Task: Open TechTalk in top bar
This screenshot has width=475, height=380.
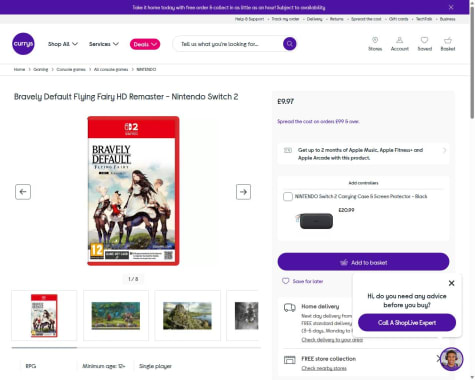Action: (x=424, y=19)
